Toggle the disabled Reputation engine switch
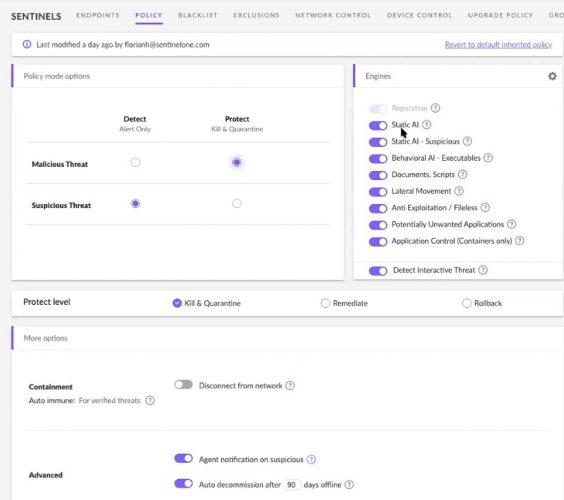 (x=378, y=108)
